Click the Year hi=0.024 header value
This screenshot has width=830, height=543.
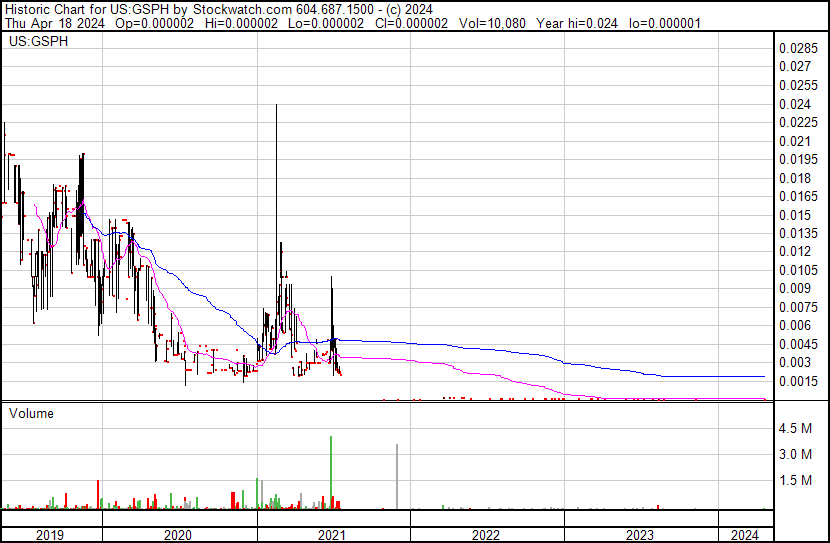click(577, 23)
